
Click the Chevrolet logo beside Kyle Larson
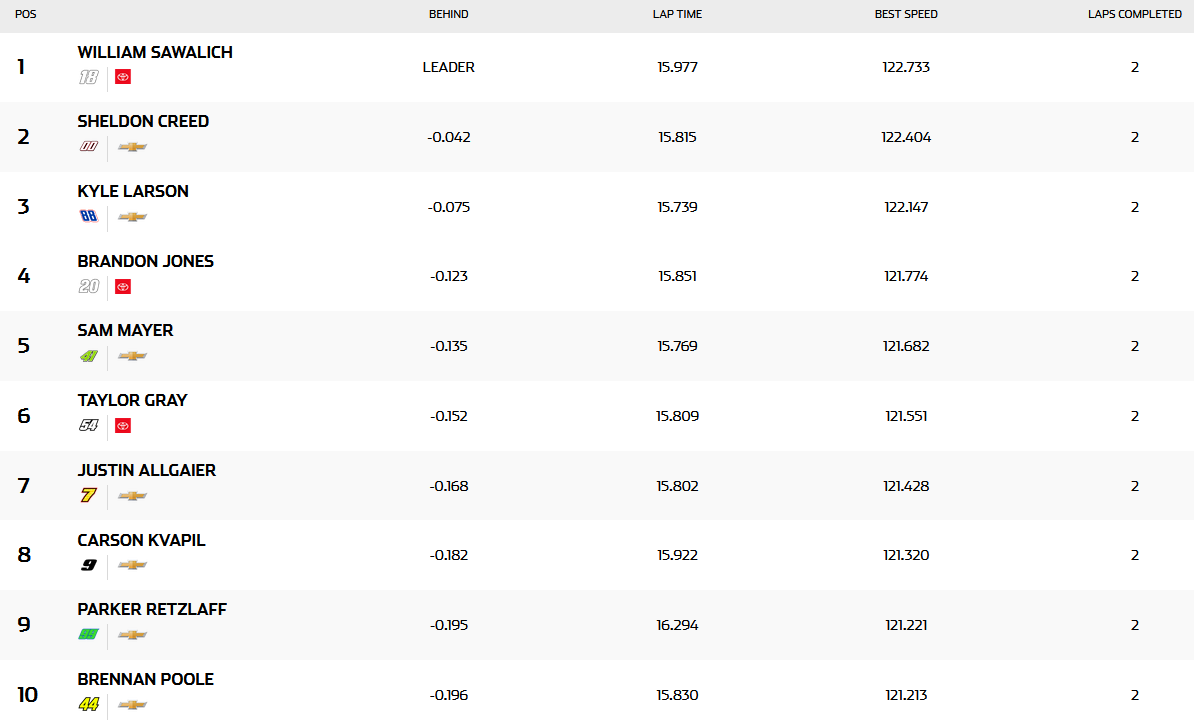coord(132,217)
